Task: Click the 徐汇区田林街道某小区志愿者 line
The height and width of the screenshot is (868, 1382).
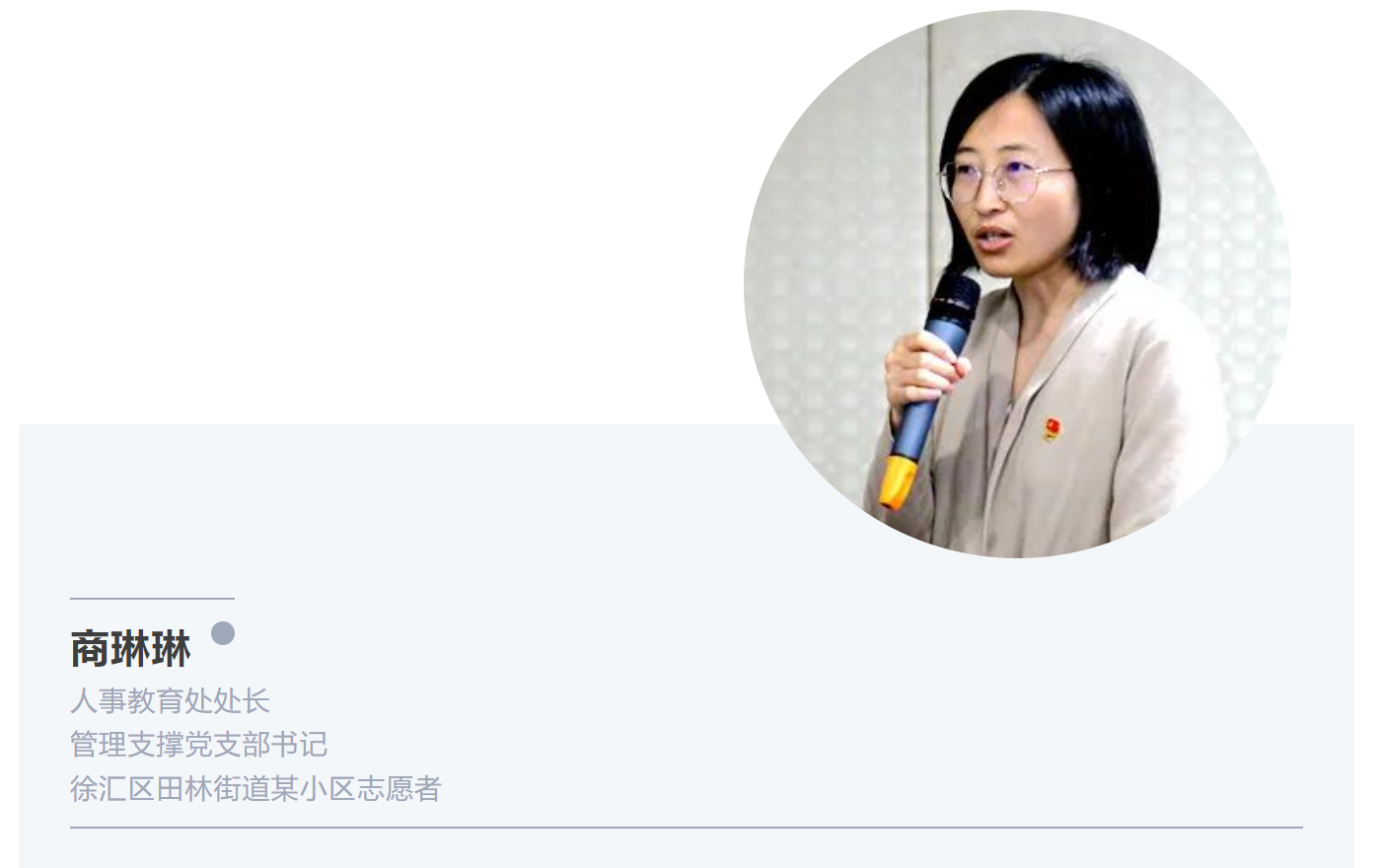Action: [x=255, y=789]
